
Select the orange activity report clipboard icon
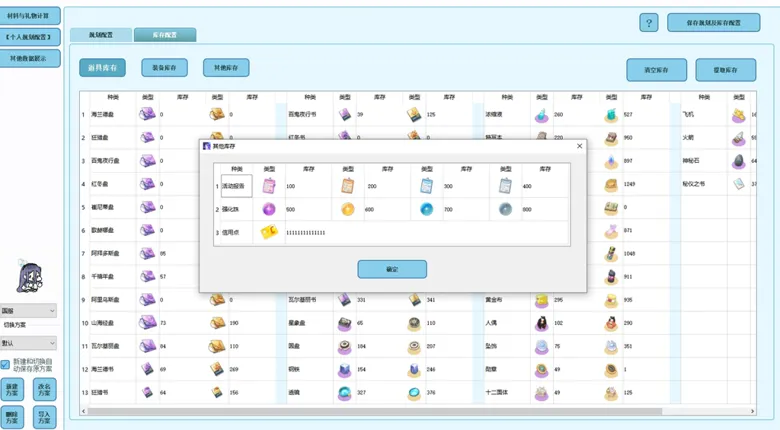tap(348, 186)
